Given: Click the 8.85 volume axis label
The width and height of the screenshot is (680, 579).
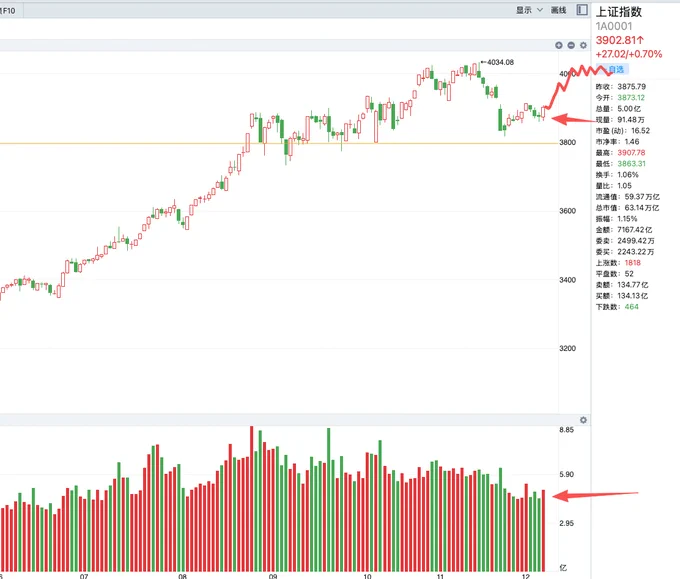Looking at the screenshot, I should [x=566, y=430].
